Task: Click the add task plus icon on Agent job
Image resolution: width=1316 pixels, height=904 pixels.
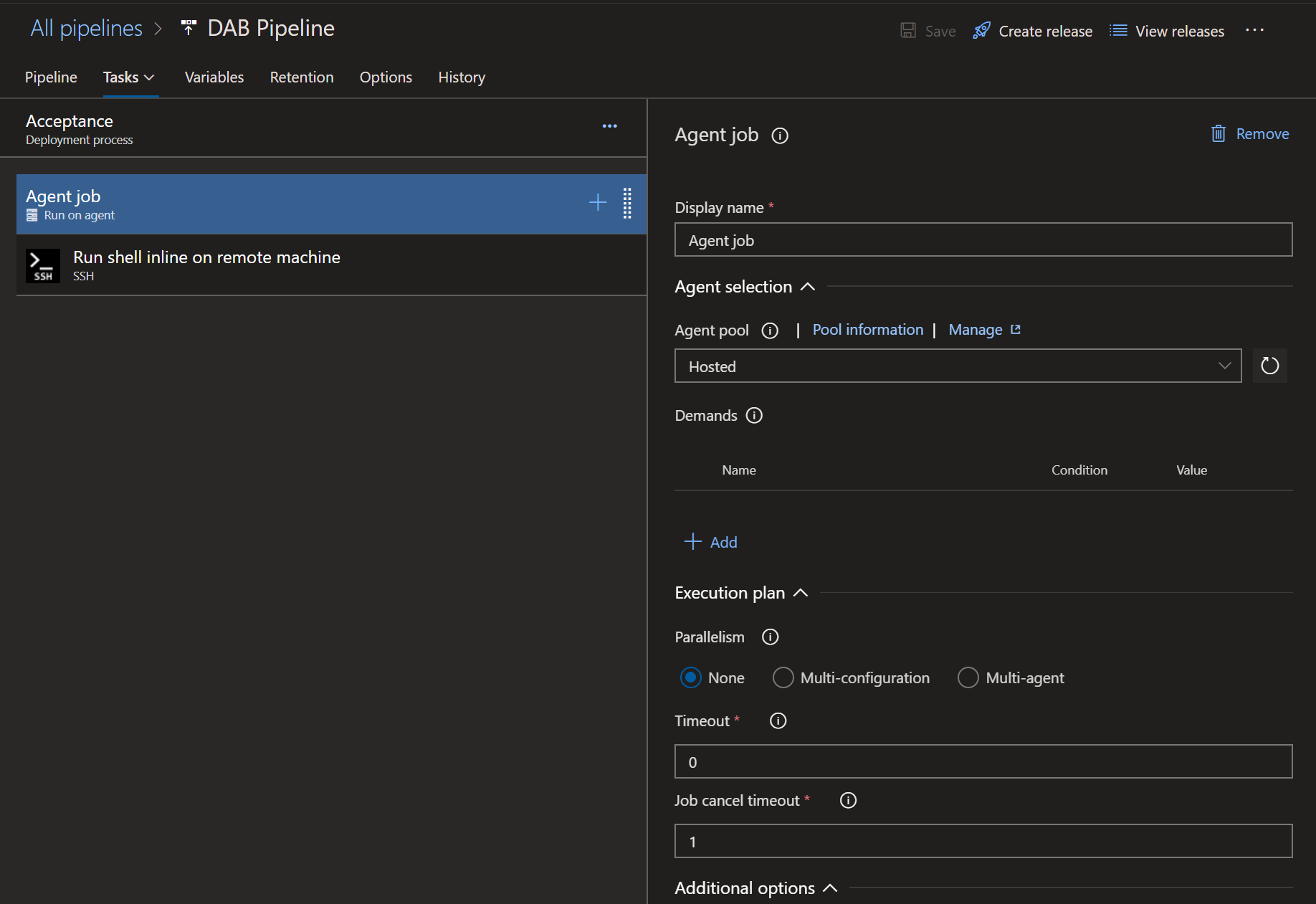Action: [x=597, y=203]
